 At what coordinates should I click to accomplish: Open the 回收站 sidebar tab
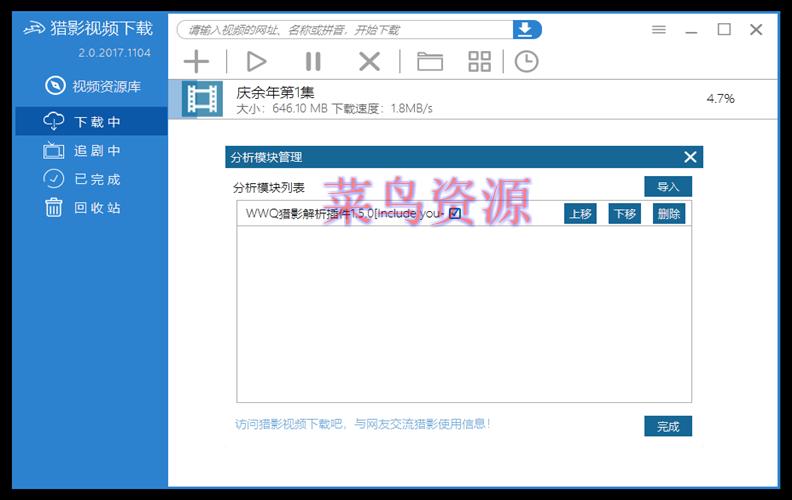pyautogui.click(x=91, y=208)
